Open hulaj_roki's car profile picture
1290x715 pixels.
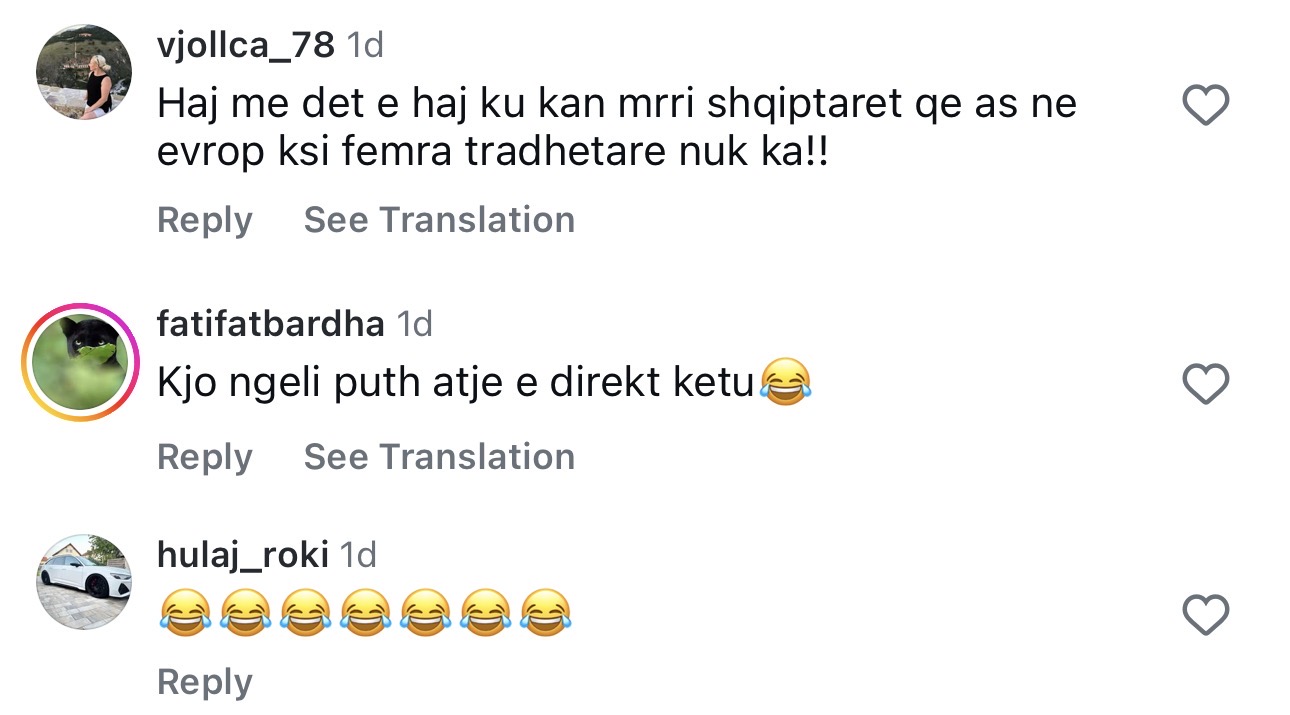[x=84, y=581]
